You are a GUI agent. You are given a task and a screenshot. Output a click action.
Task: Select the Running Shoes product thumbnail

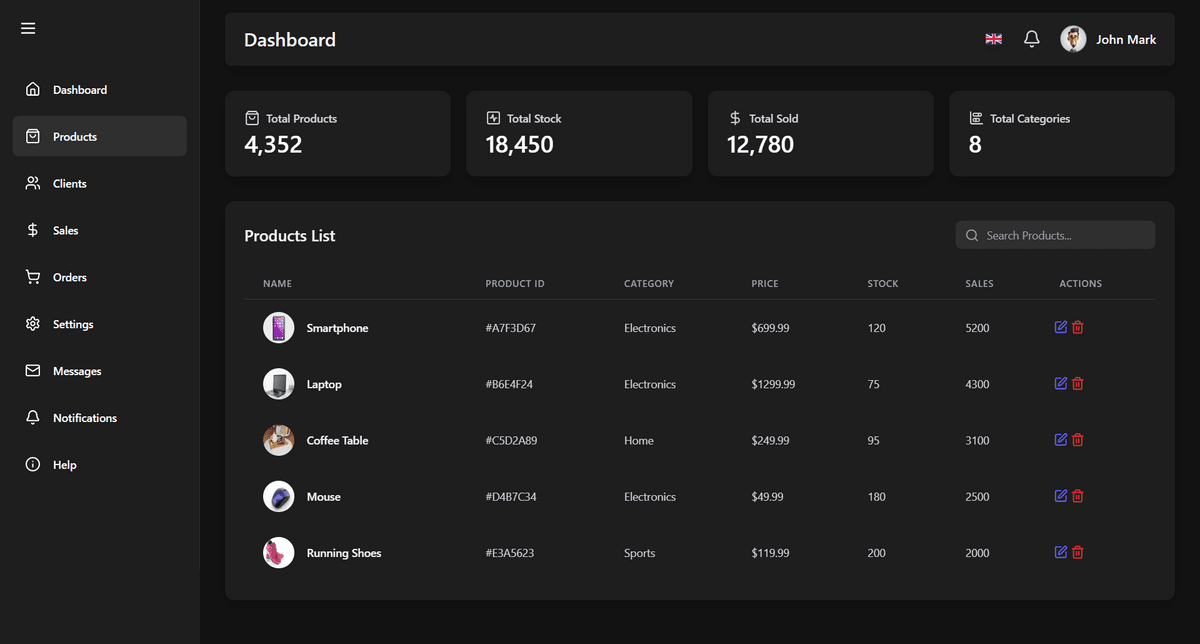[278, 553]
